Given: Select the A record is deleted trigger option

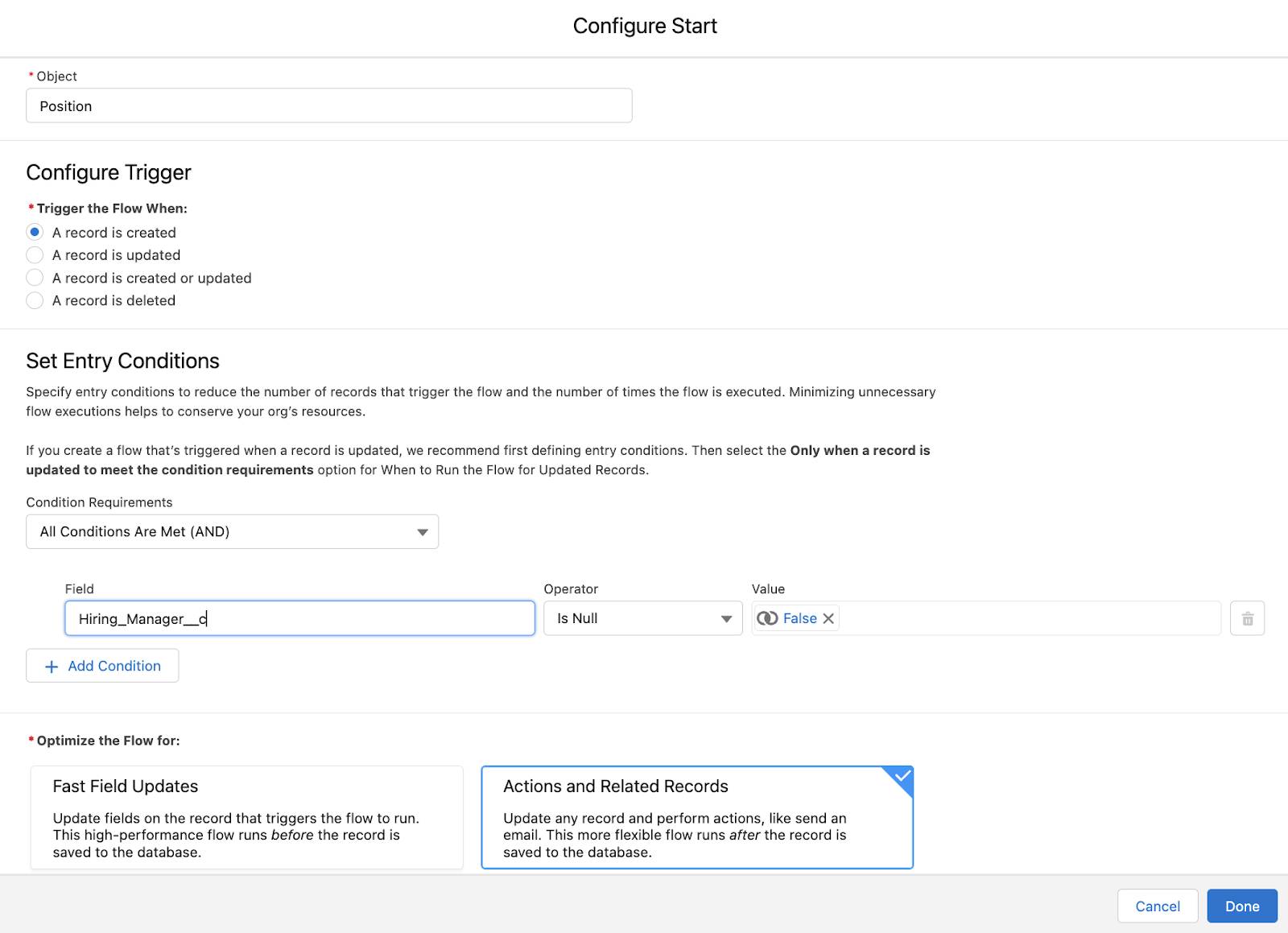Looking at the screenshot, I should pyautogui.click(x=35, y=300).
